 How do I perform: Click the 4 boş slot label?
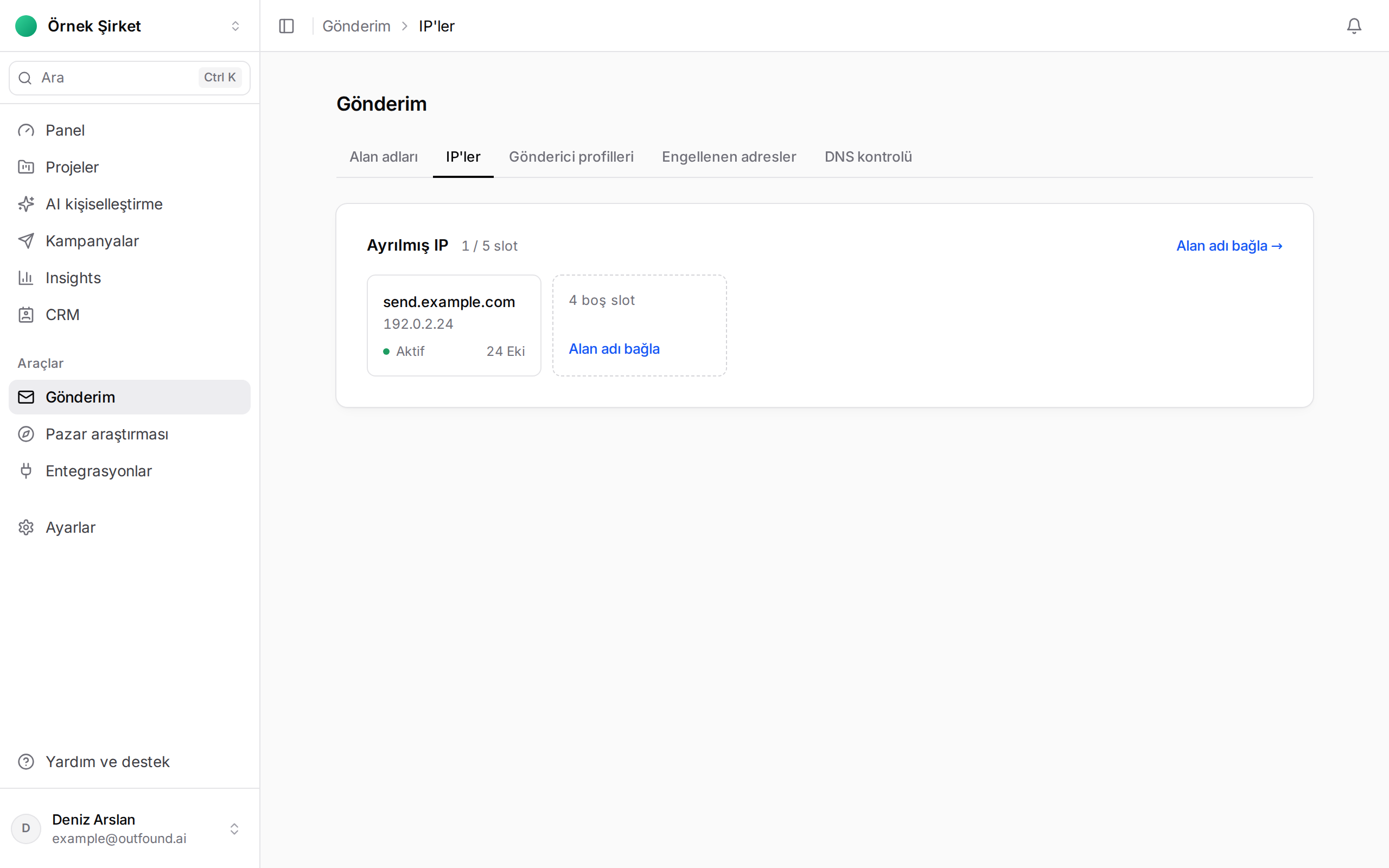(x=602, y=300)
